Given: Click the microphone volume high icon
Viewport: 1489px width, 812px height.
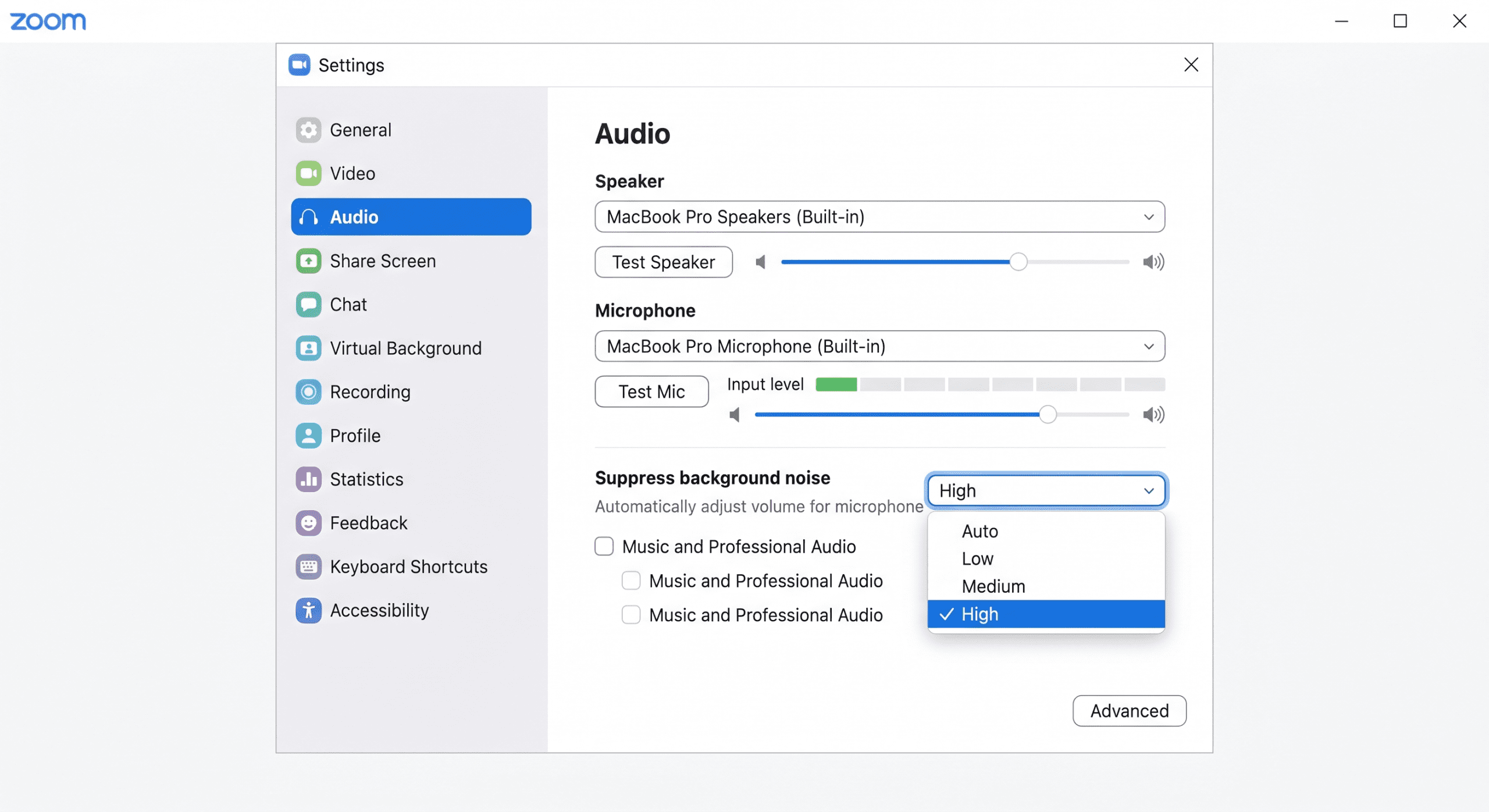Looking at the screenshot, I should pos(1153,415).
